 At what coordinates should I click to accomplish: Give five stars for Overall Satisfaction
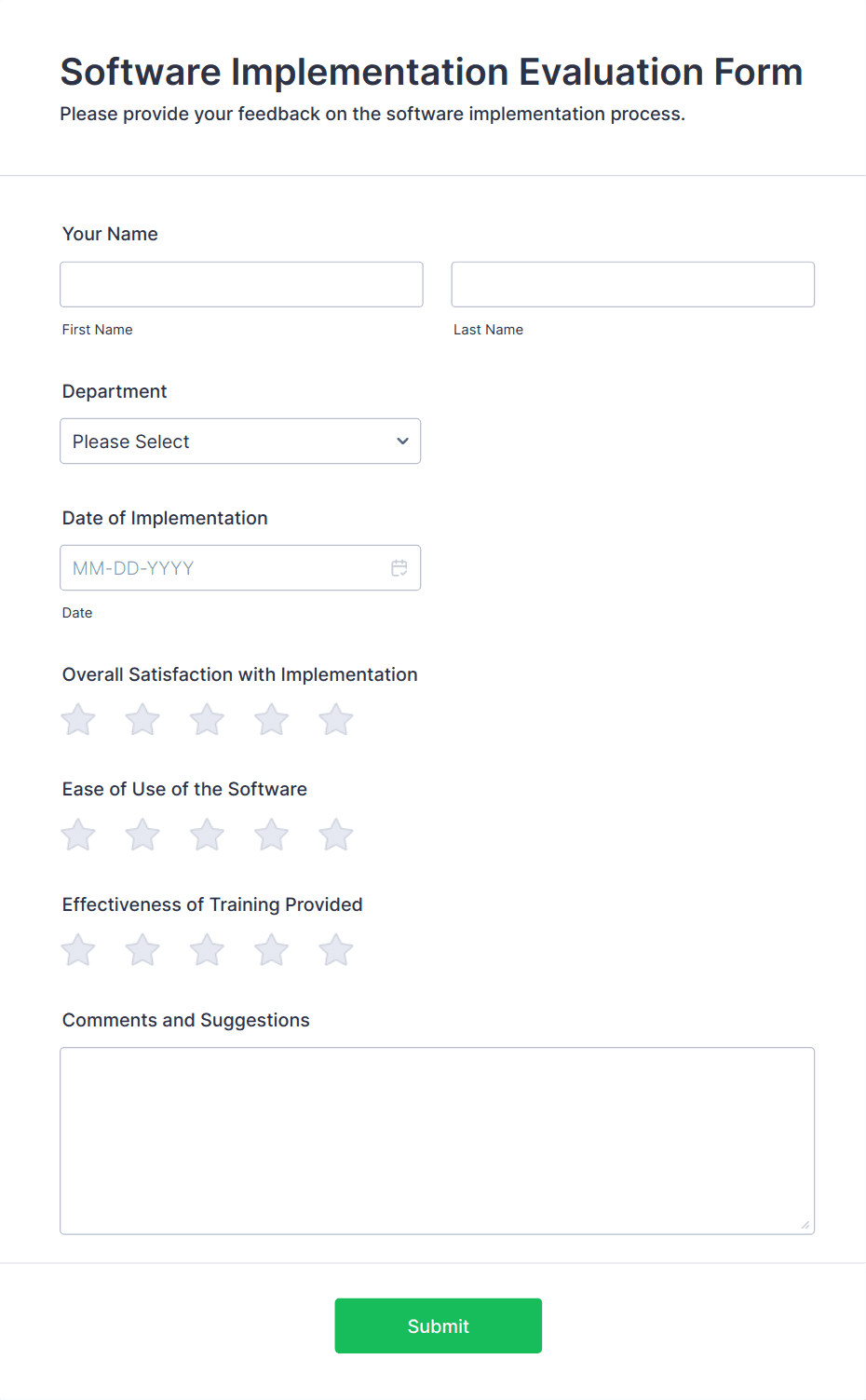335,719
